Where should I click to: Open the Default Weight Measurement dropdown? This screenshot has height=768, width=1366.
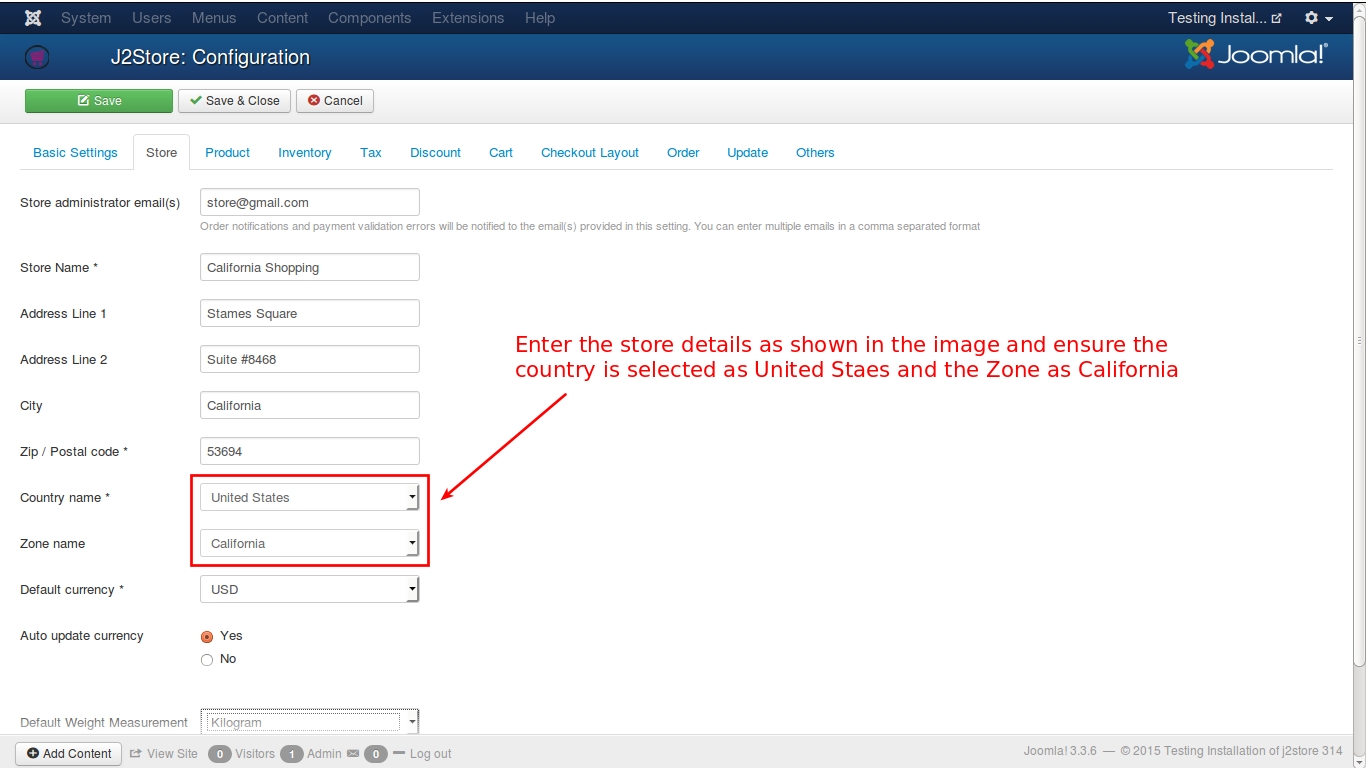309,722
